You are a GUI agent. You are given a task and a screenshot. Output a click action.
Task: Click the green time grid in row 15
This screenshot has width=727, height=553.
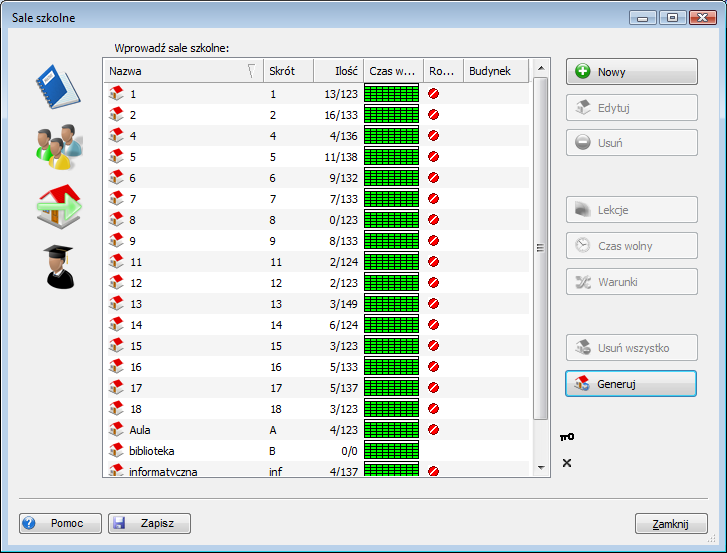pyautogui.click(x=391, y=345)
